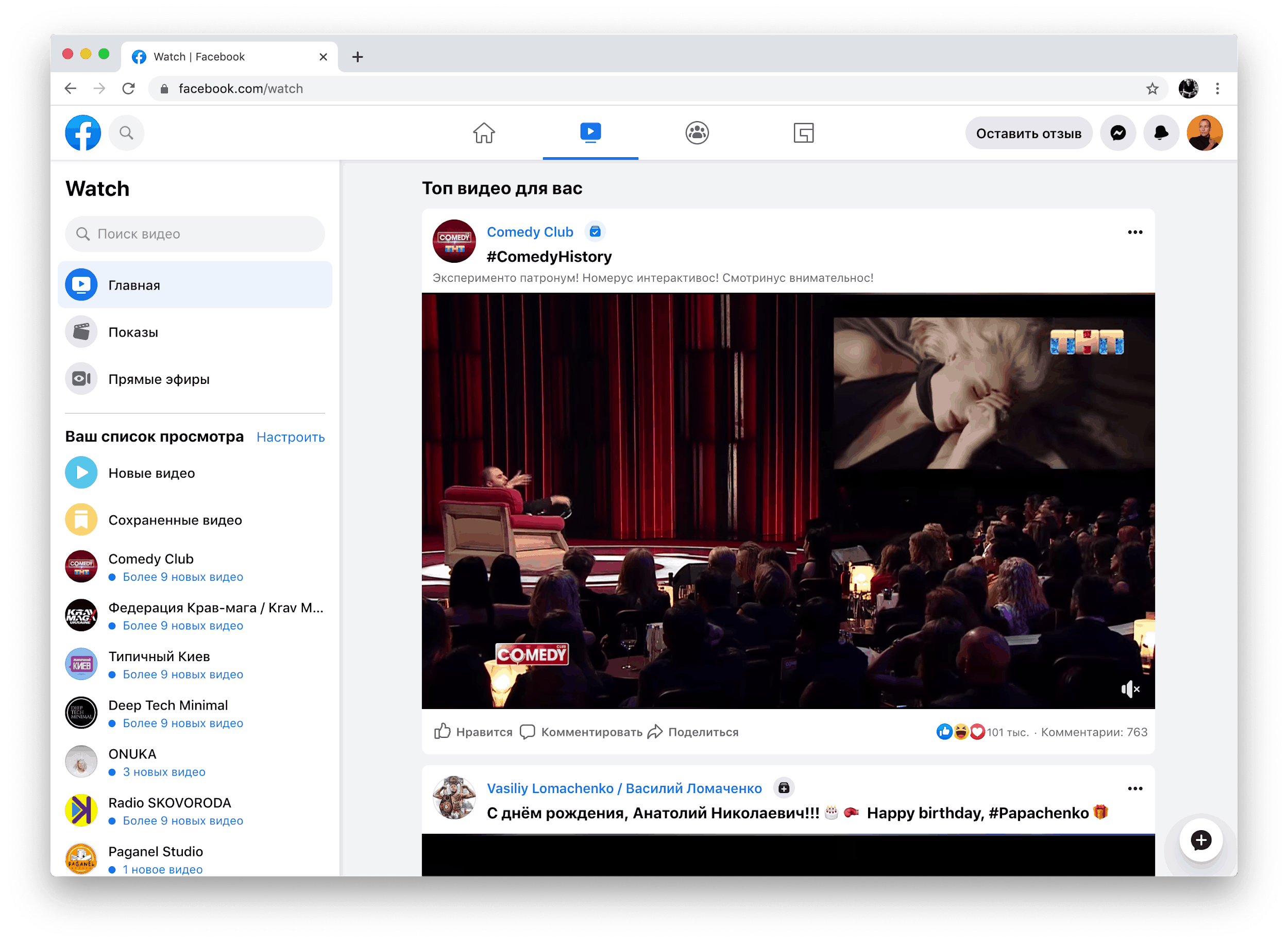Open Comedy Club post options menu
This screenshot has width=1288, height=943.
[x=1135, y=232]
